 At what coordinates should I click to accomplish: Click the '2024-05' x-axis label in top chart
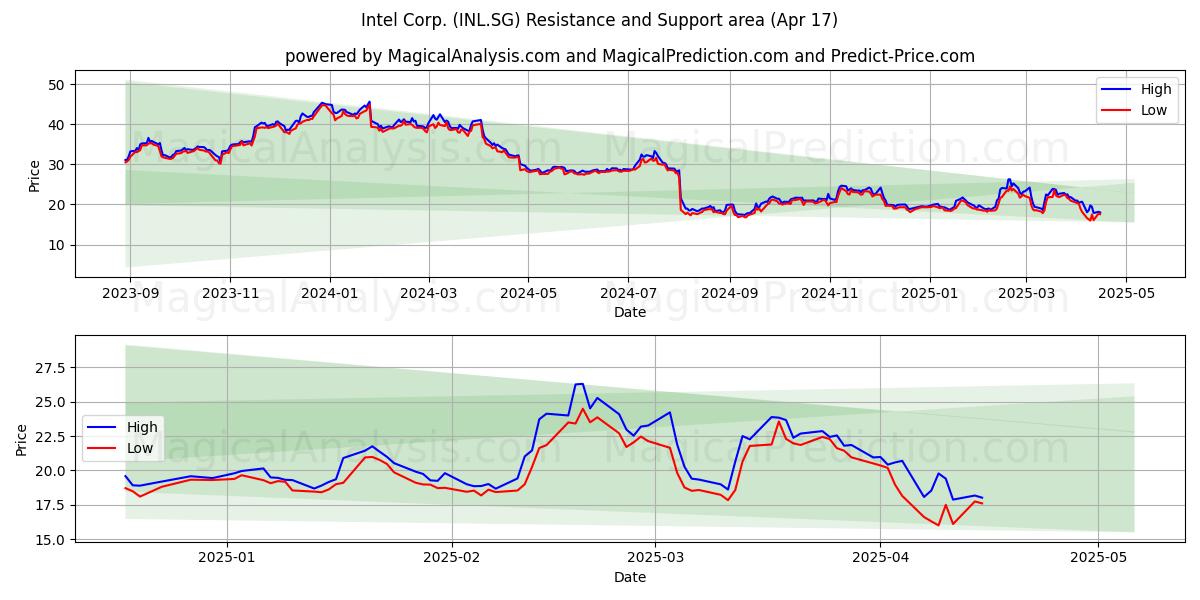pos(528,296)
